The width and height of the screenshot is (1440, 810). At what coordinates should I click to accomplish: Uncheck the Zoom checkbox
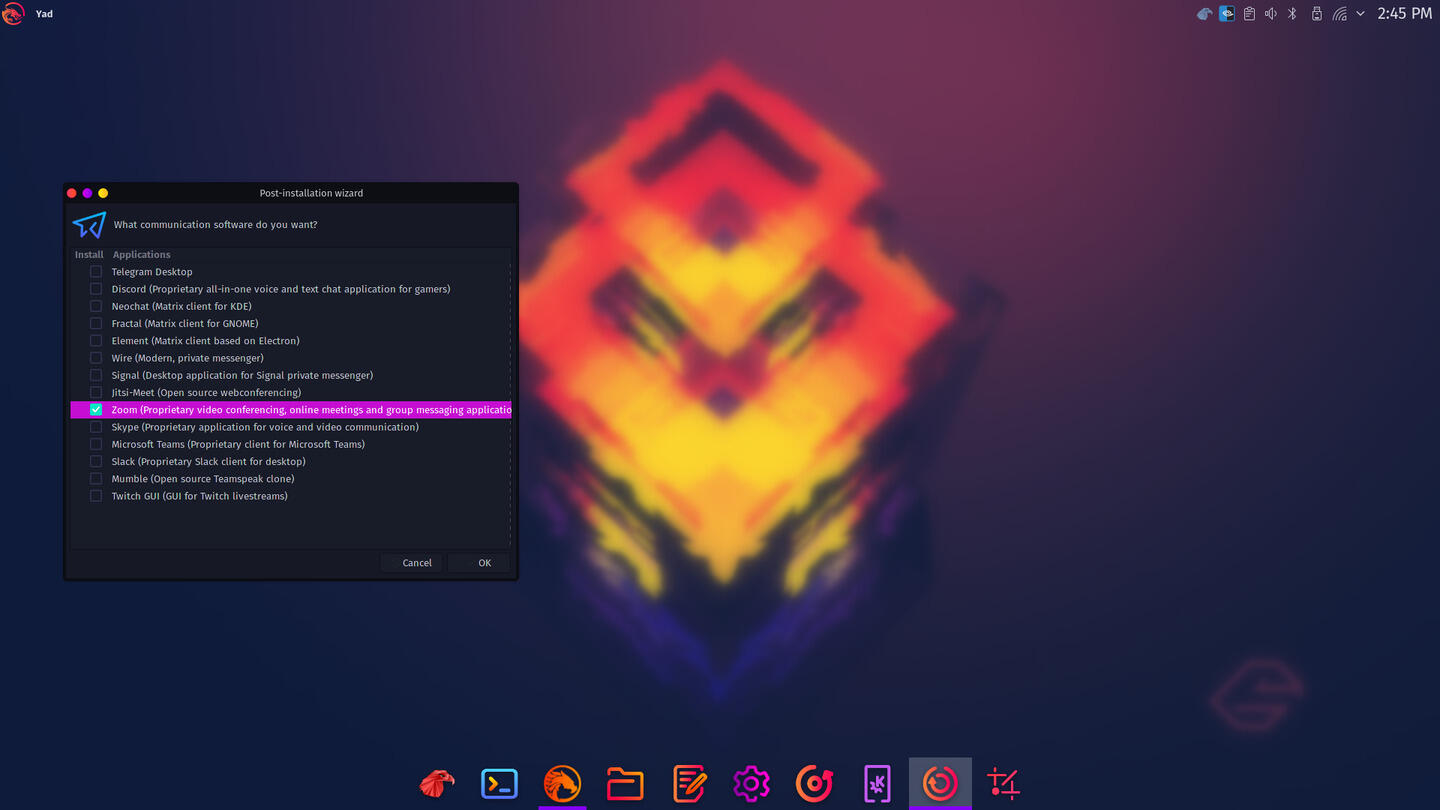[x=96, y=410]
